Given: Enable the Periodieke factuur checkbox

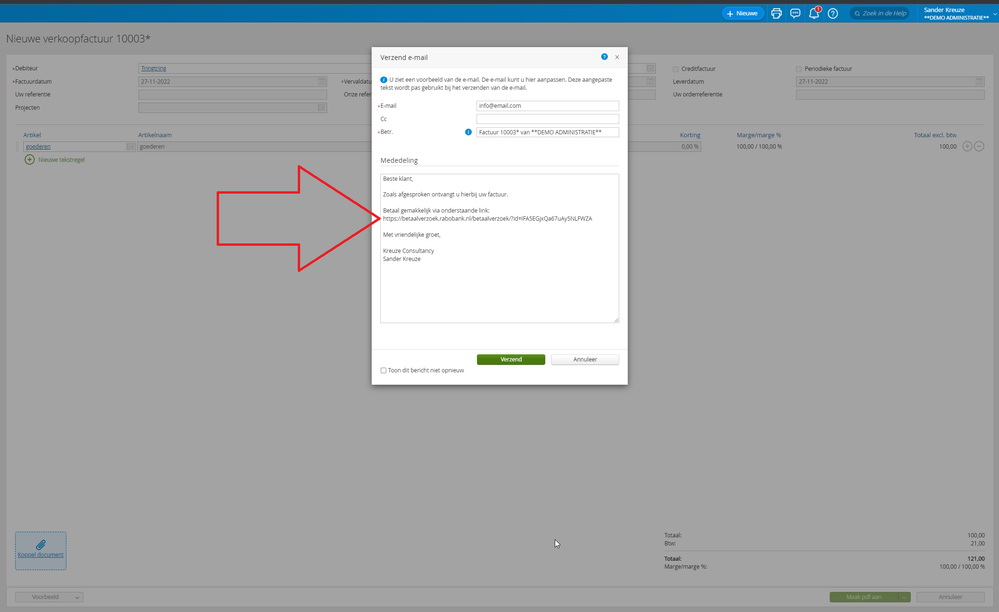Looking at the screenshot, I should (x=799, y=69).
